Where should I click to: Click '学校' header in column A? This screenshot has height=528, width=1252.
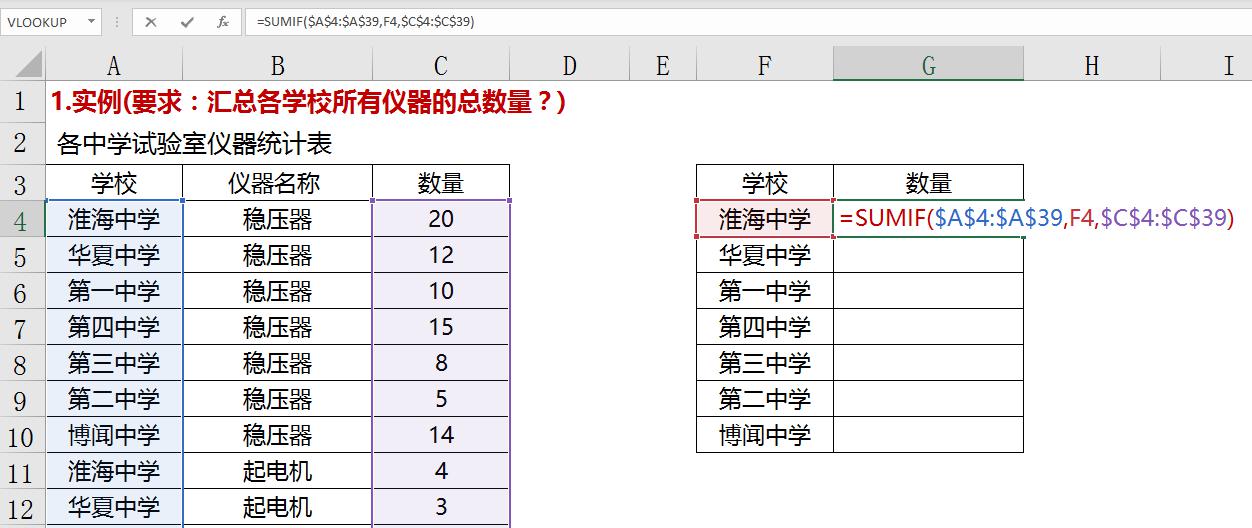(x=114, y=183)
